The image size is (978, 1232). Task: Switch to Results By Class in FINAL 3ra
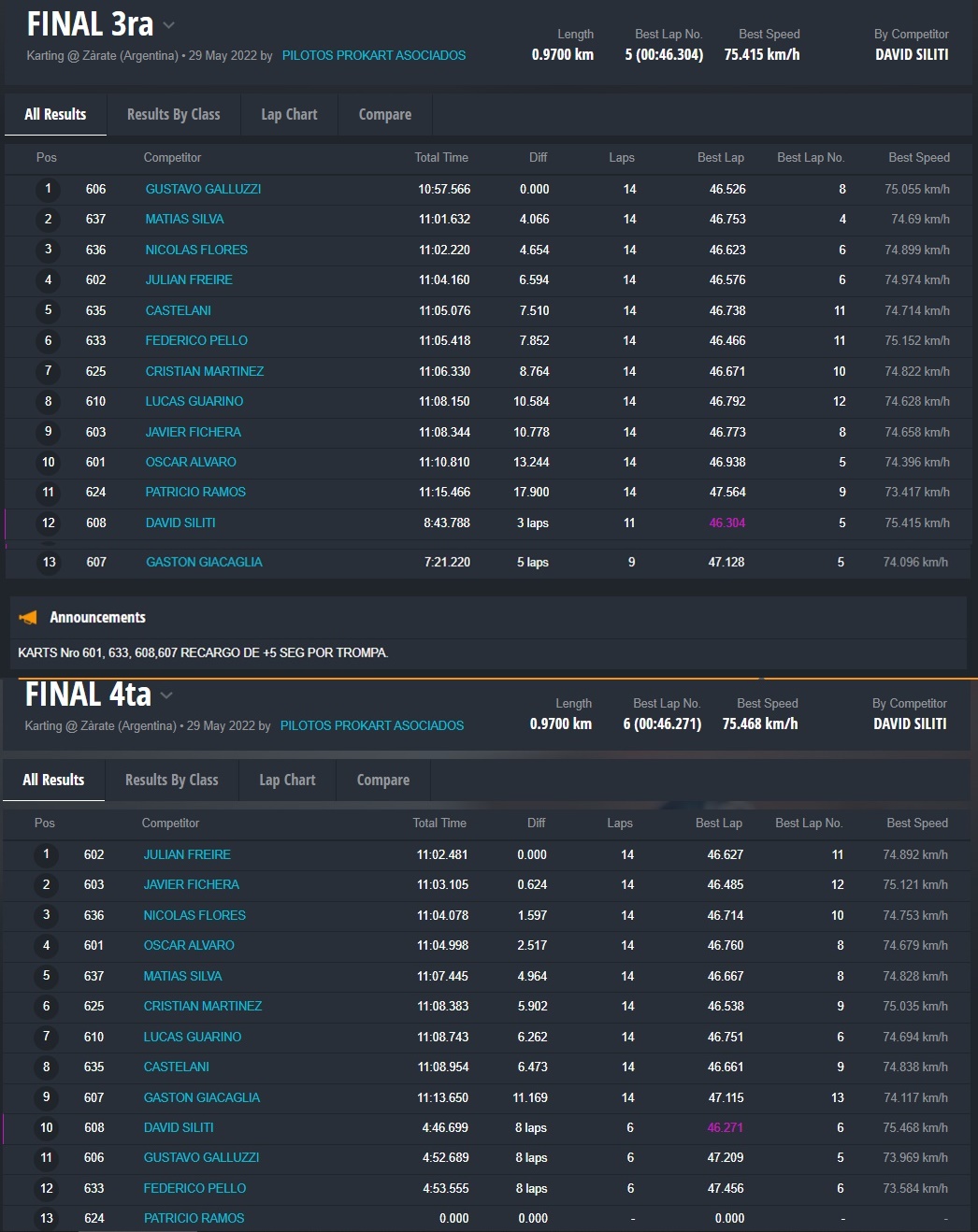click(174, 114)
